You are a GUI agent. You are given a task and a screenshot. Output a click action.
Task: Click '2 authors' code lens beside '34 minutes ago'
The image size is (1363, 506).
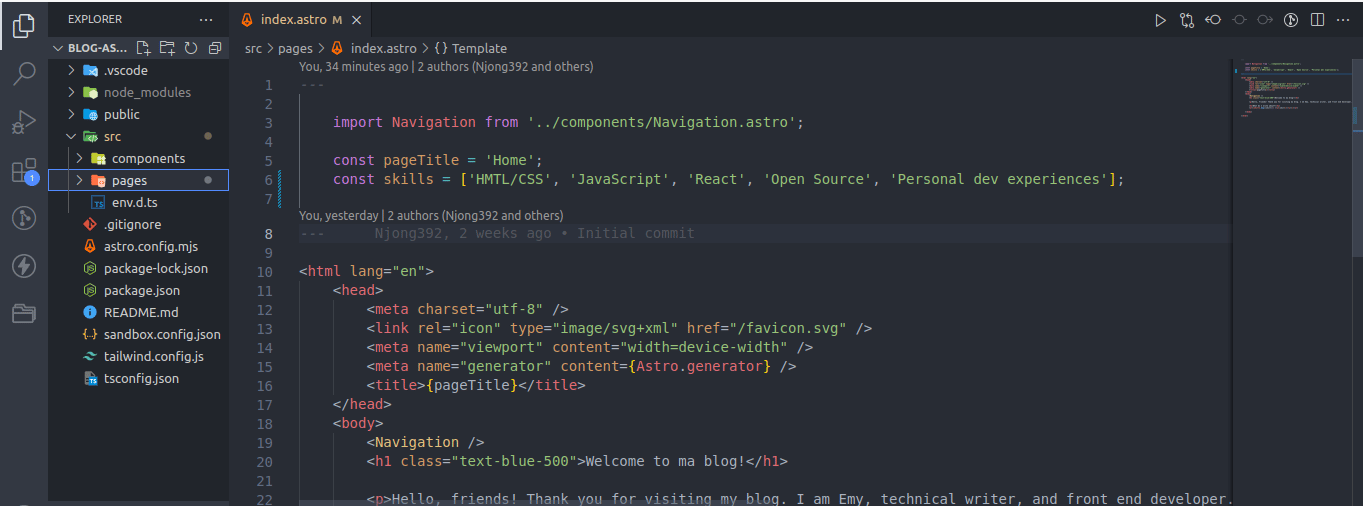tap(505, 67)
